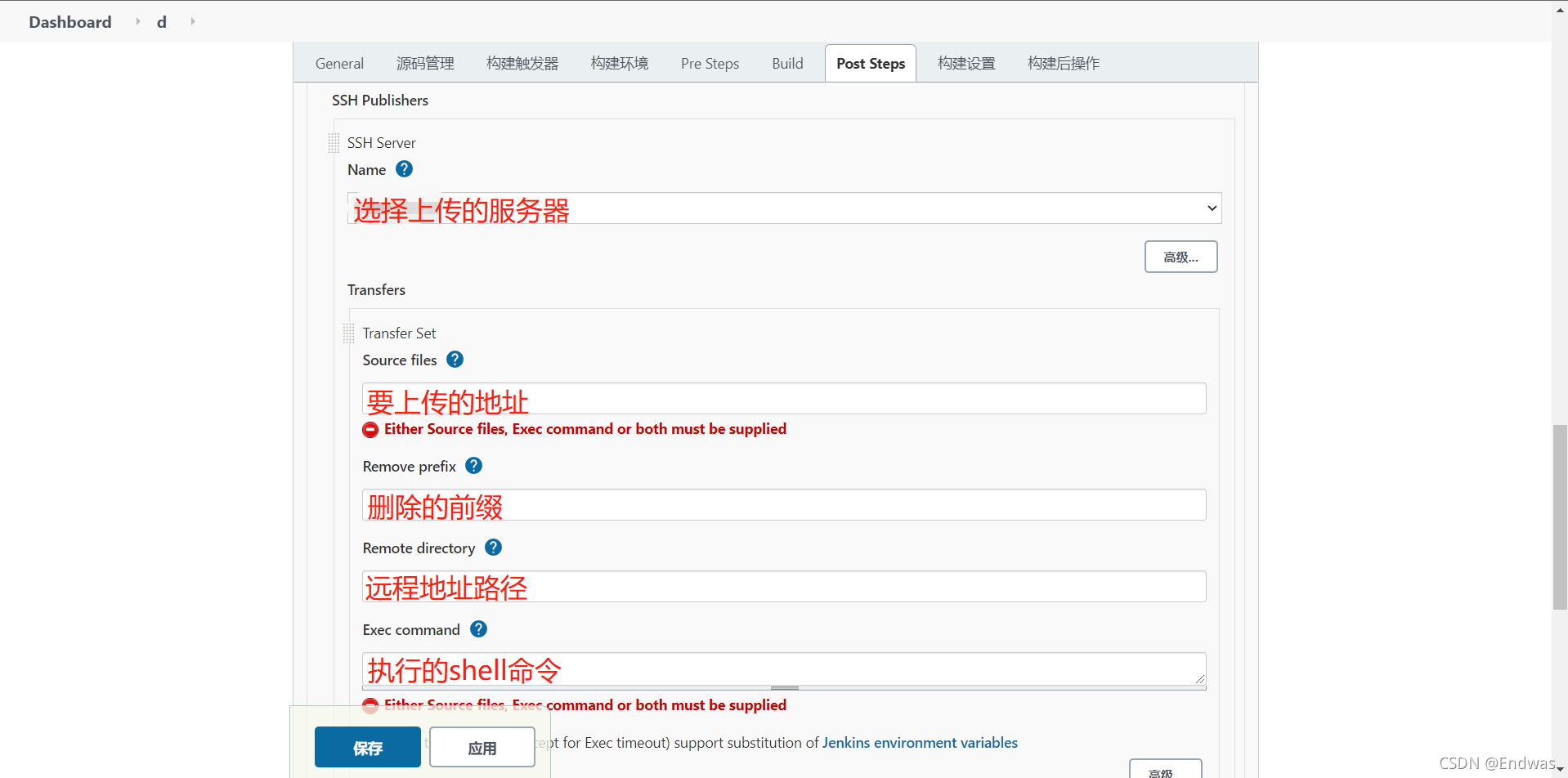Image resolution: width=1568 pixels, height=778 pixels.
Task: Switch to the 源码管理 tab
Action: click(x=425, y=64)
